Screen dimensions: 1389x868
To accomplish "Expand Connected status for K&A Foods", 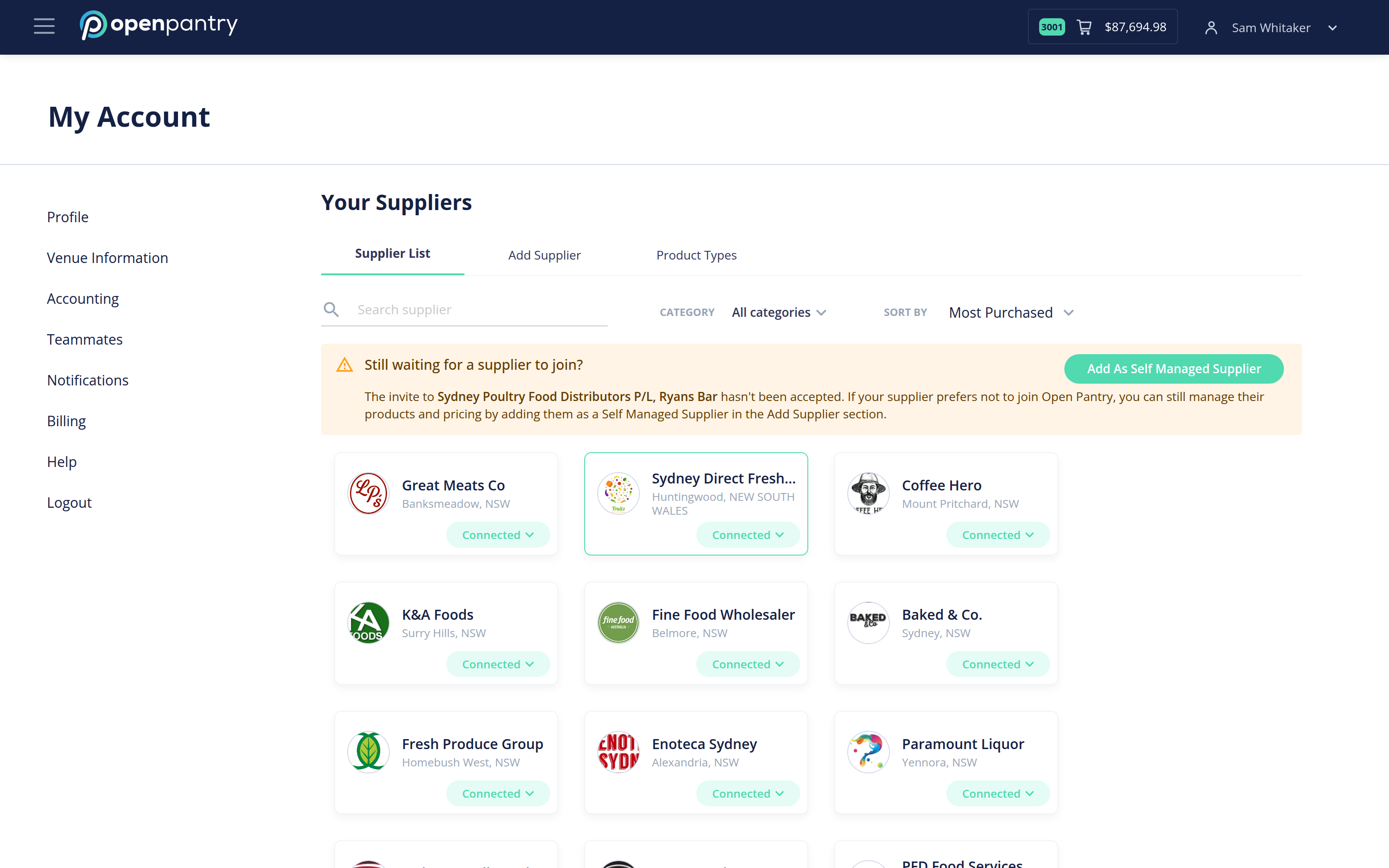I will (497, 664).
